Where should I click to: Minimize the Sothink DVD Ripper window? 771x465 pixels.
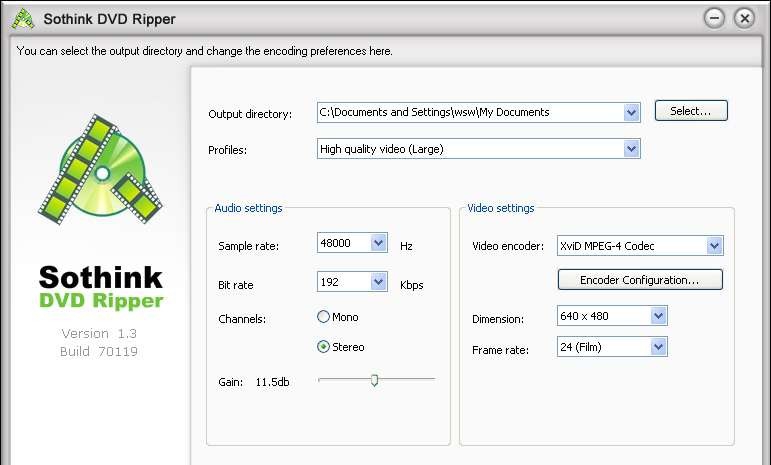point(714,19)
